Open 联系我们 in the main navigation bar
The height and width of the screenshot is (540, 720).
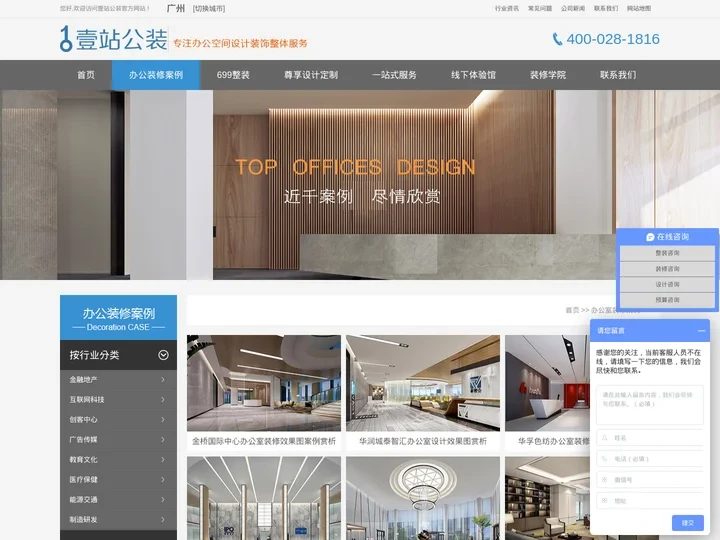click(618, 75)
